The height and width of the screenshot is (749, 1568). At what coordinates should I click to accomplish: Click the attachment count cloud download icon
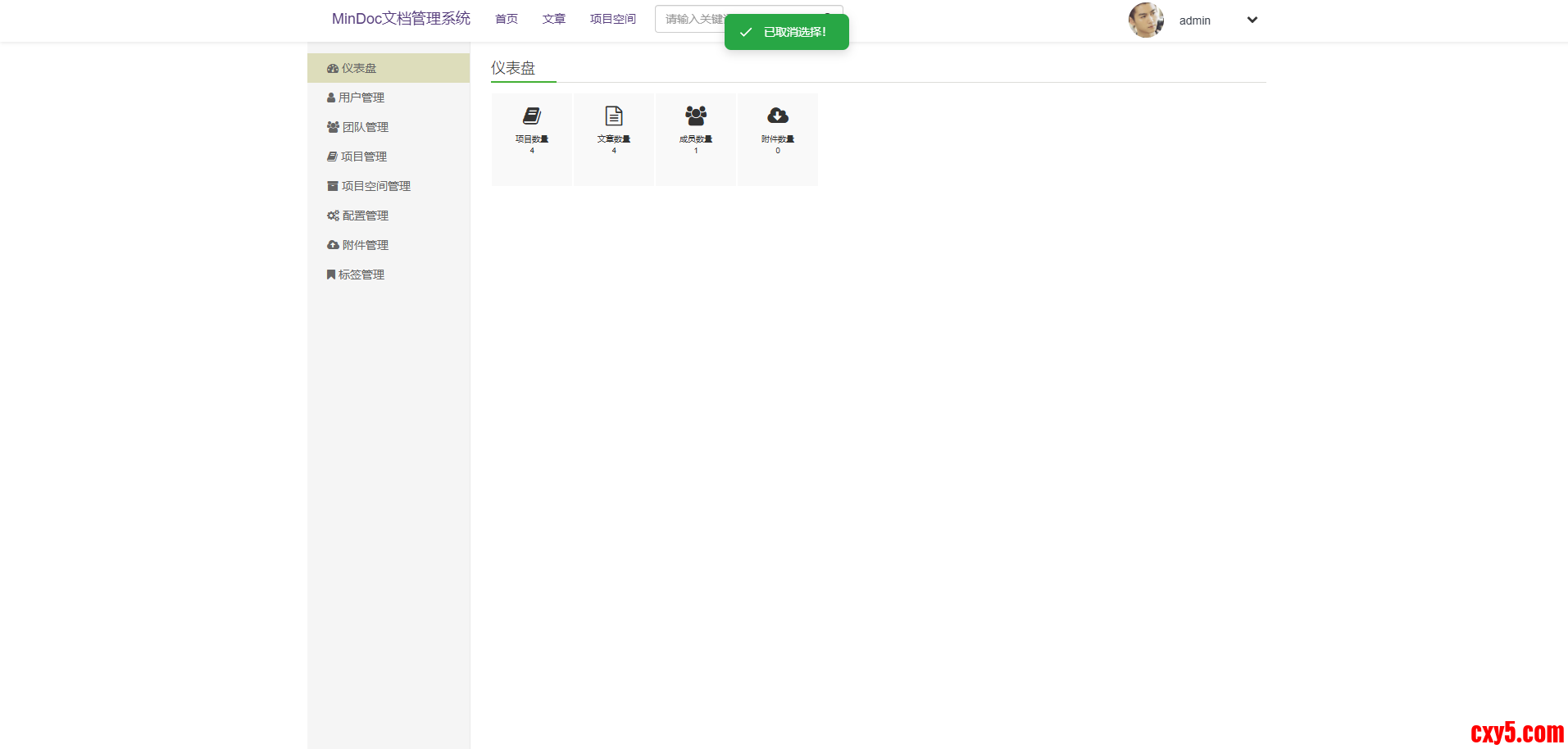(778, 116)
